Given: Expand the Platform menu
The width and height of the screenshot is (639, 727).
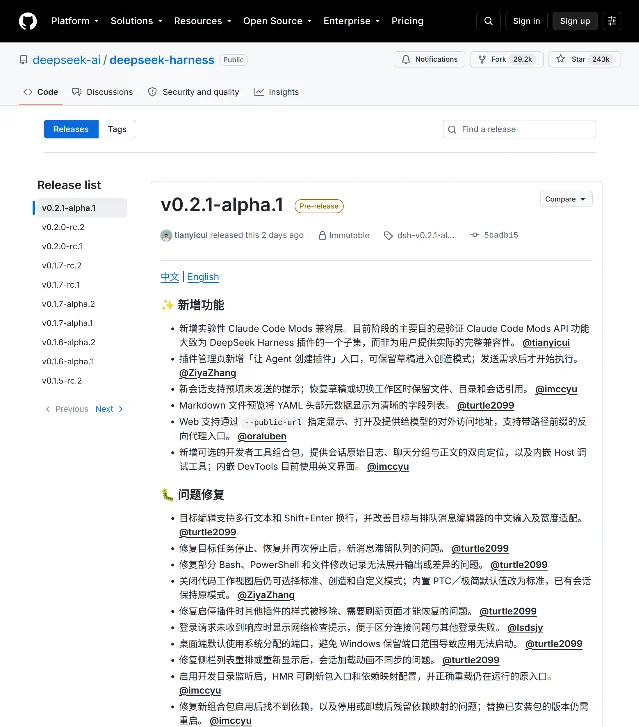Looking at the screenshot, I should click(x=75, y=21).
